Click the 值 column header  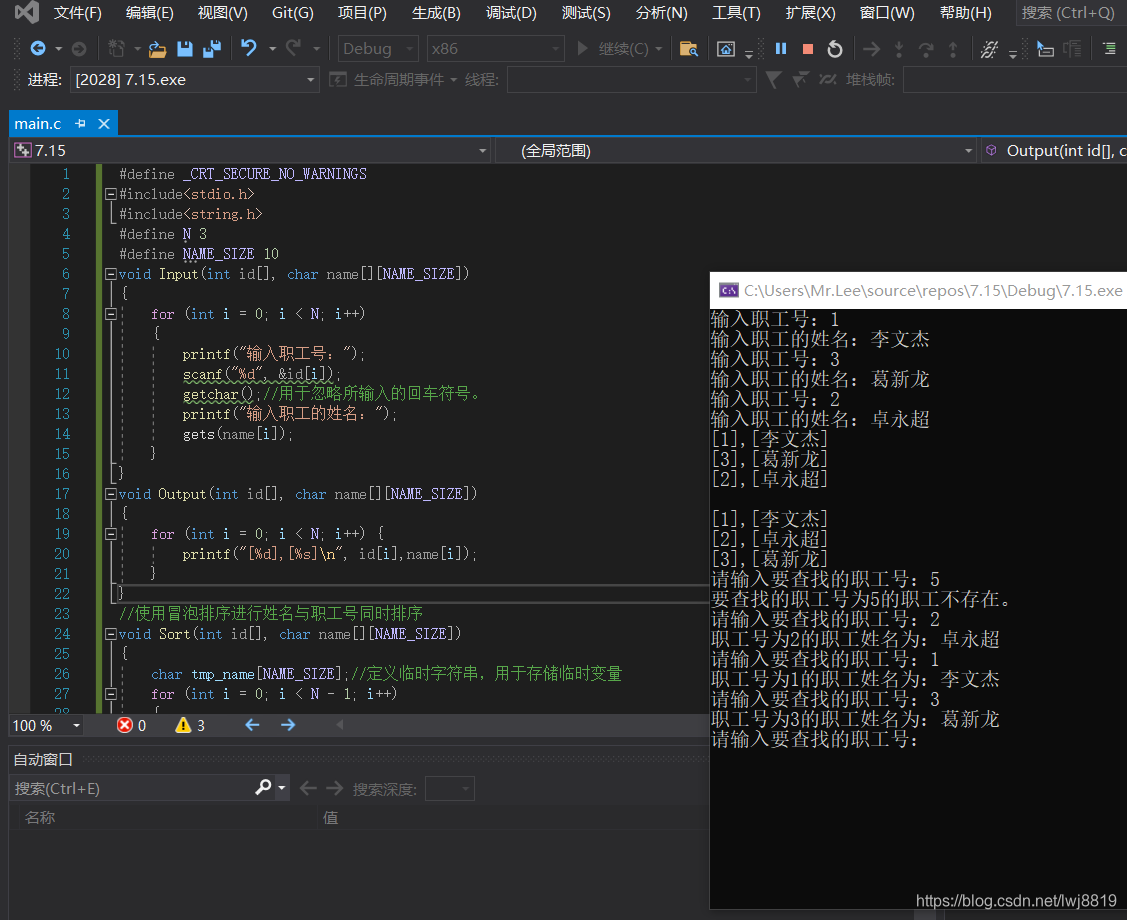pos(331,817)
